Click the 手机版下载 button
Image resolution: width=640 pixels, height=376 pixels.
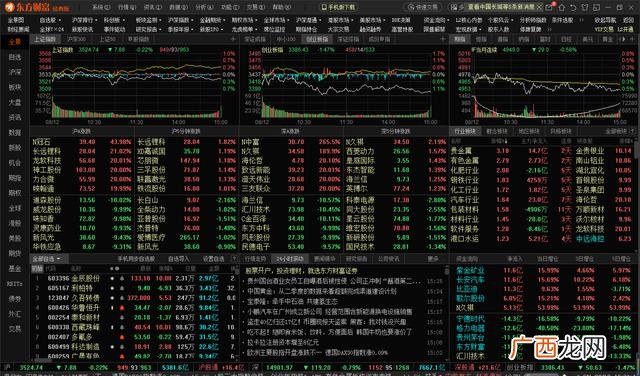(x=338, y=7)
